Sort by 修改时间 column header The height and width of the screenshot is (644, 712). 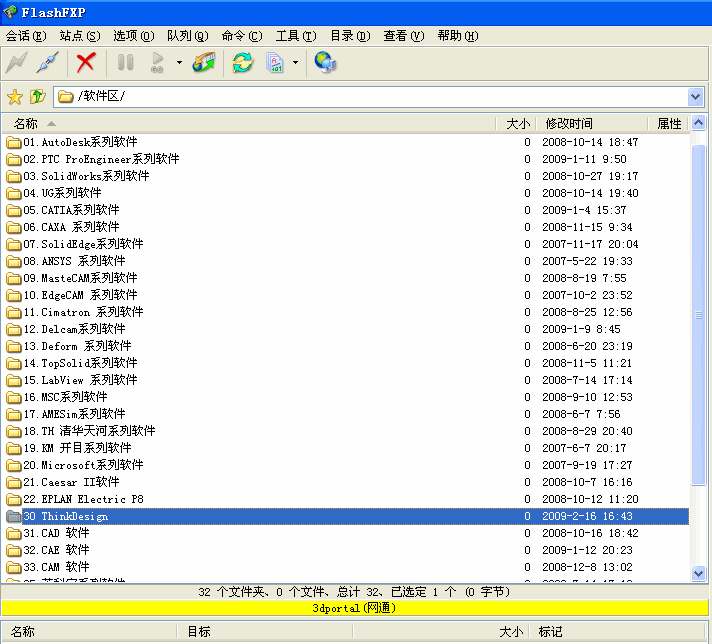click(x=592, y=124)
